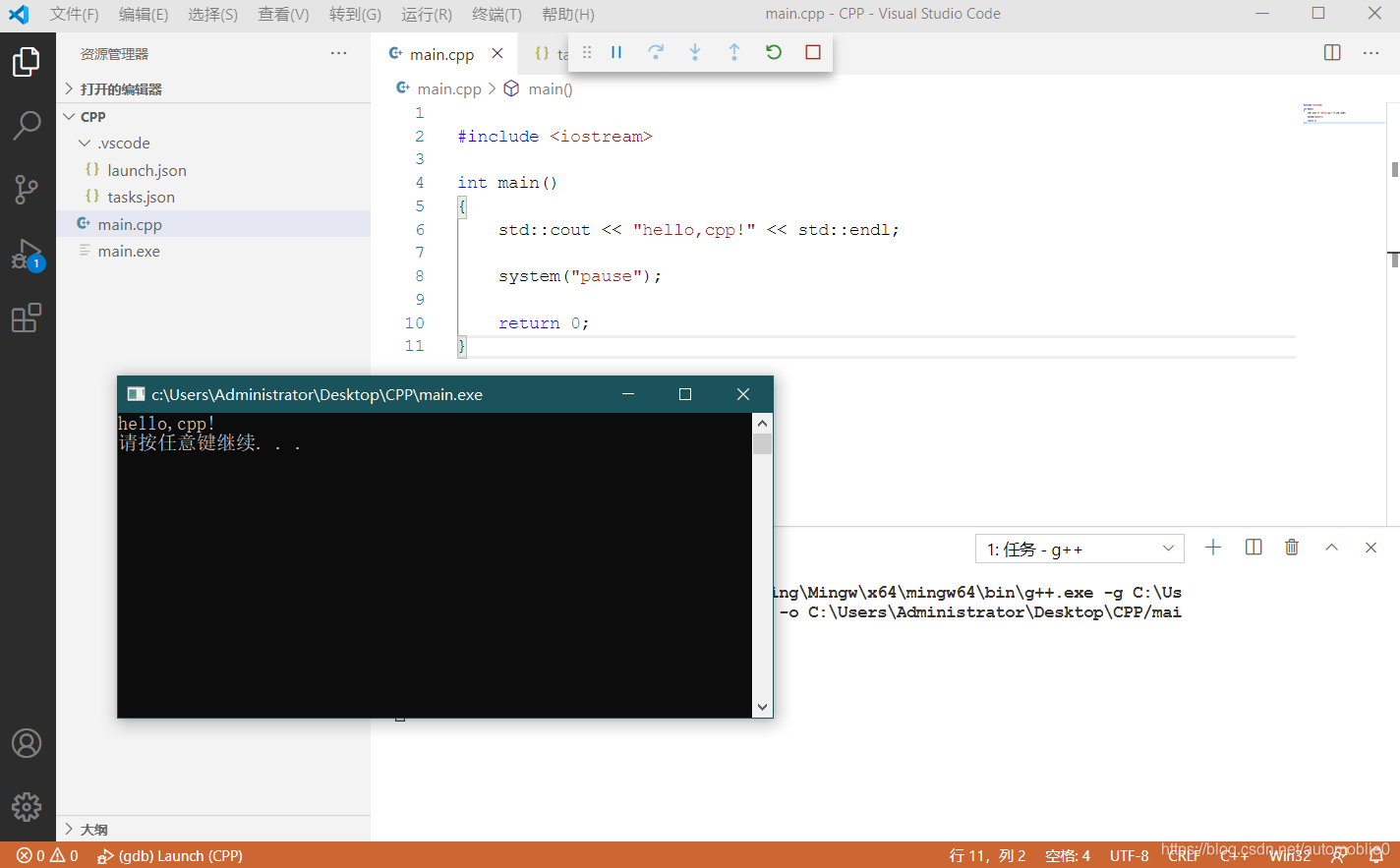Click 行 11, 列 2 cursor position
The width and height of the screenshot is (1400, 868).
[x=987, y=855]
